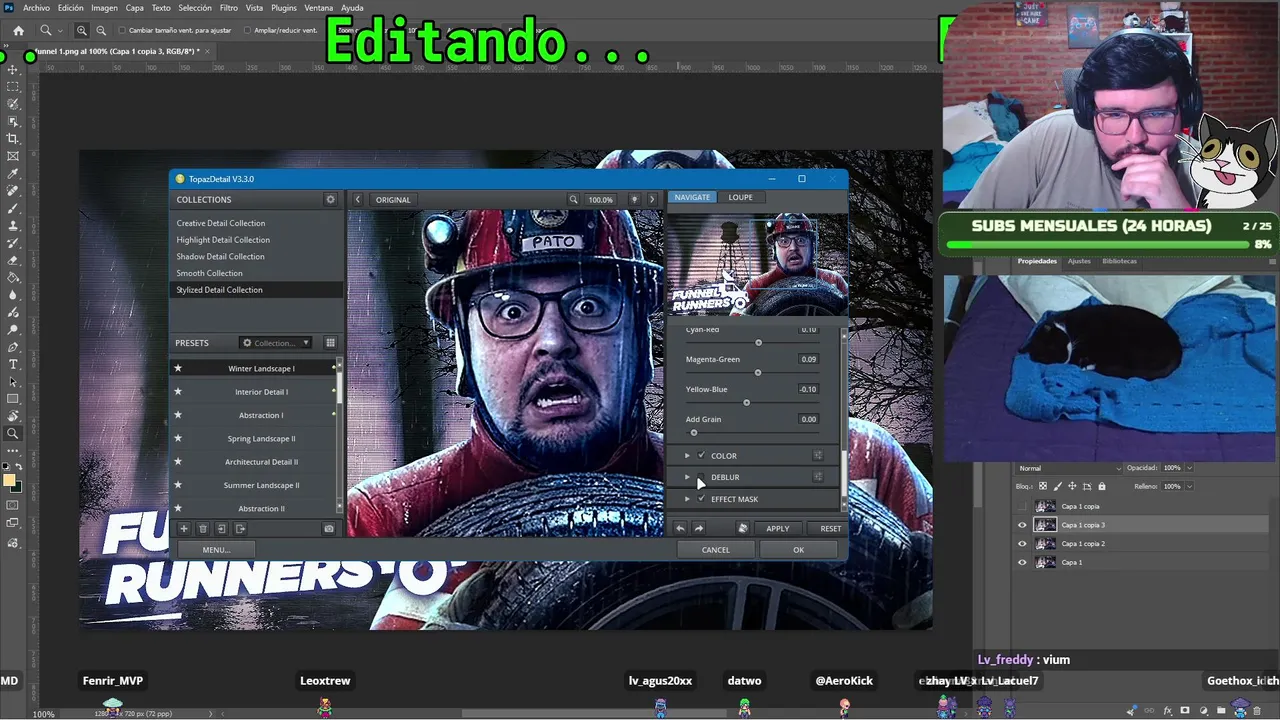Hide the 'Capa 1' layer
Image resolution: width=1280 pixels, height=720 pixels.
pyautogui.click(x=1022, y=562)
